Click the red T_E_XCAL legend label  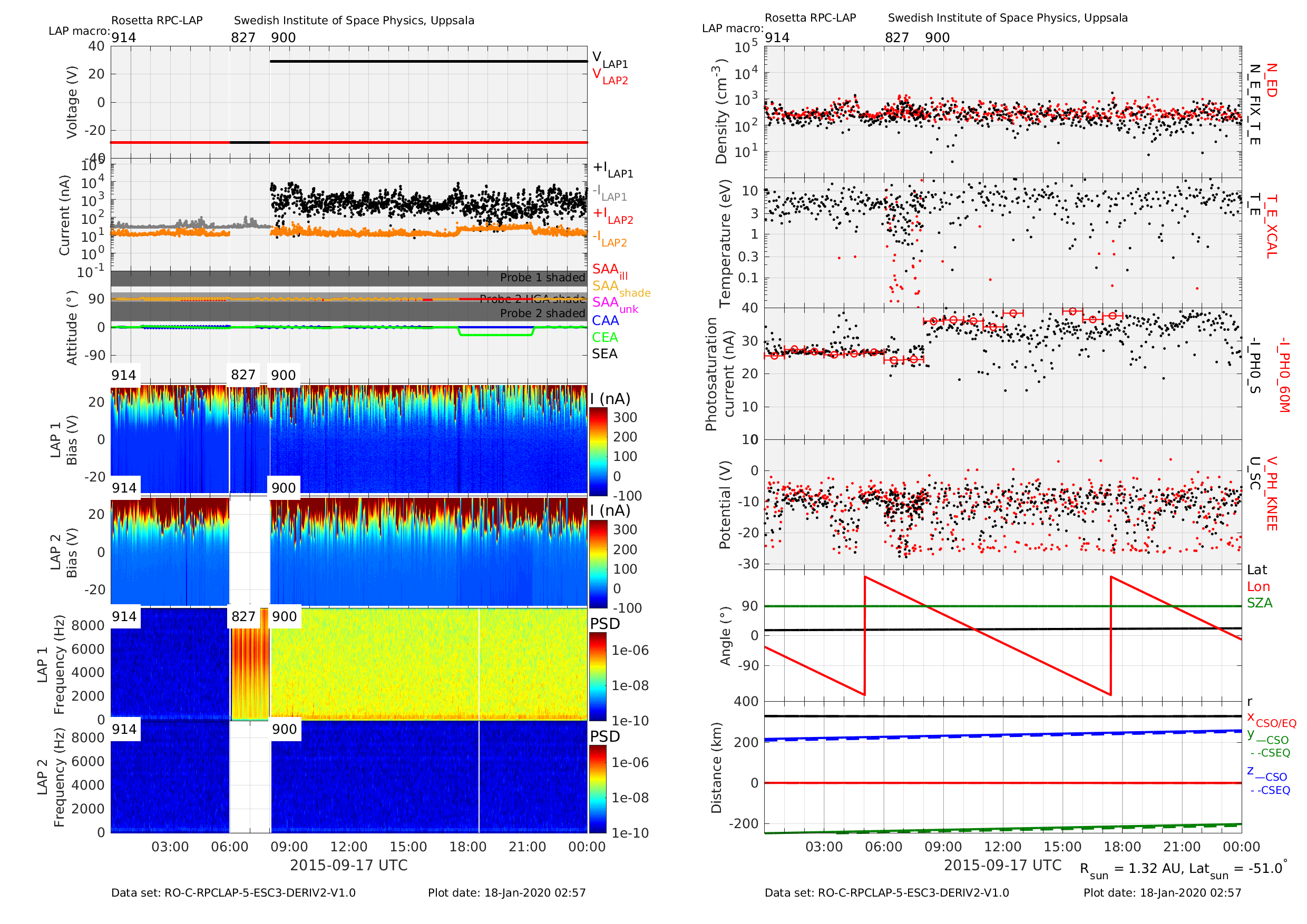[x=1271, y=226]
